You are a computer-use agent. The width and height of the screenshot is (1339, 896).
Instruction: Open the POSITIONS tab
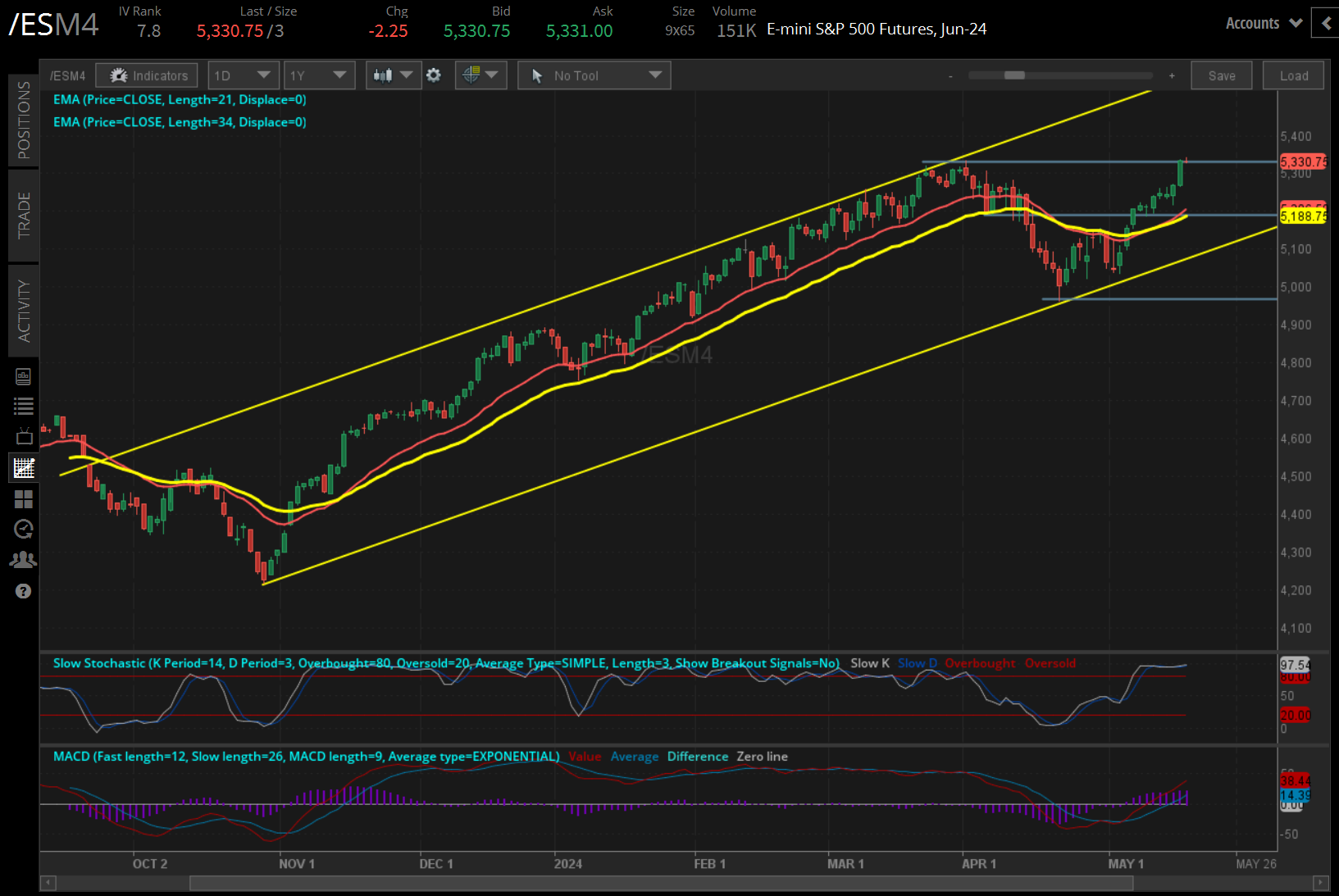(x=23, y=120)
